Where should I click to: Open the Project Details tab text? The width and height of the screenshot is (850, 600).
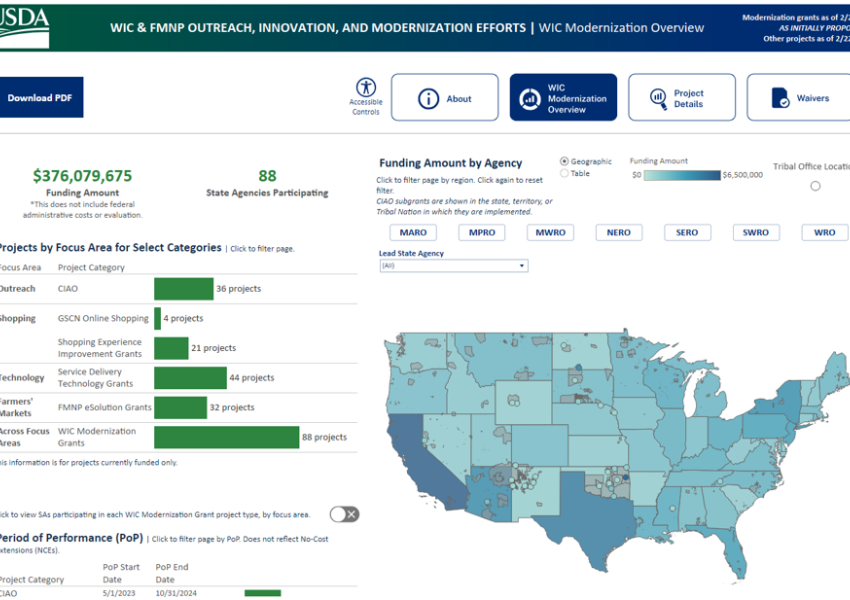point(688,99)
